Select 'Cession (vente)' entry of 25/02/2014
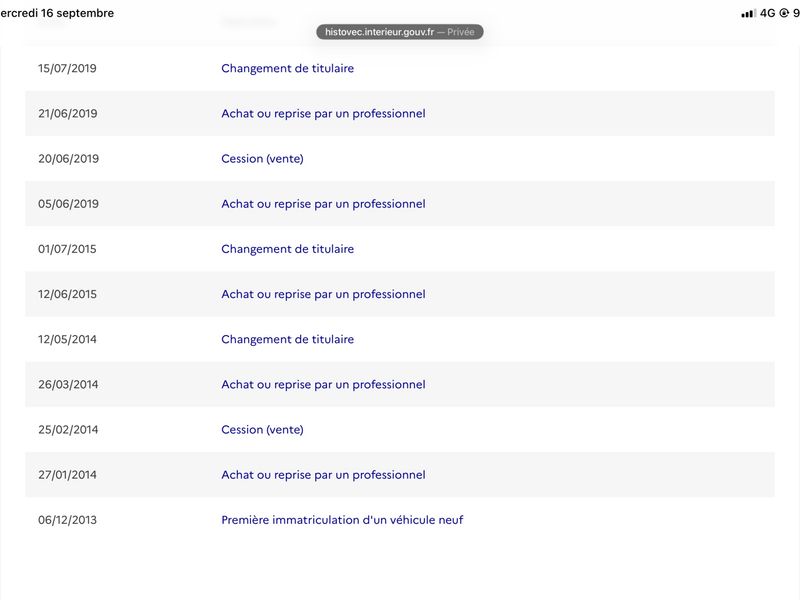The width and height of the screenshot is (800, 600). point(262,430)
